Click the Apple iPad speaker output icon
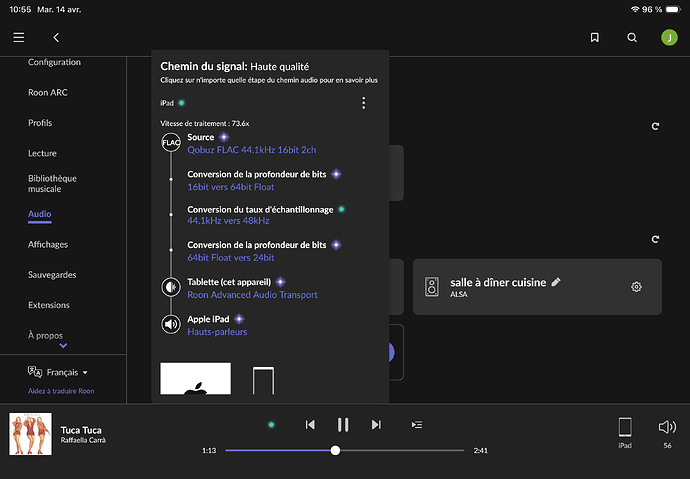The image size is (690, 479). click(171, 325)
